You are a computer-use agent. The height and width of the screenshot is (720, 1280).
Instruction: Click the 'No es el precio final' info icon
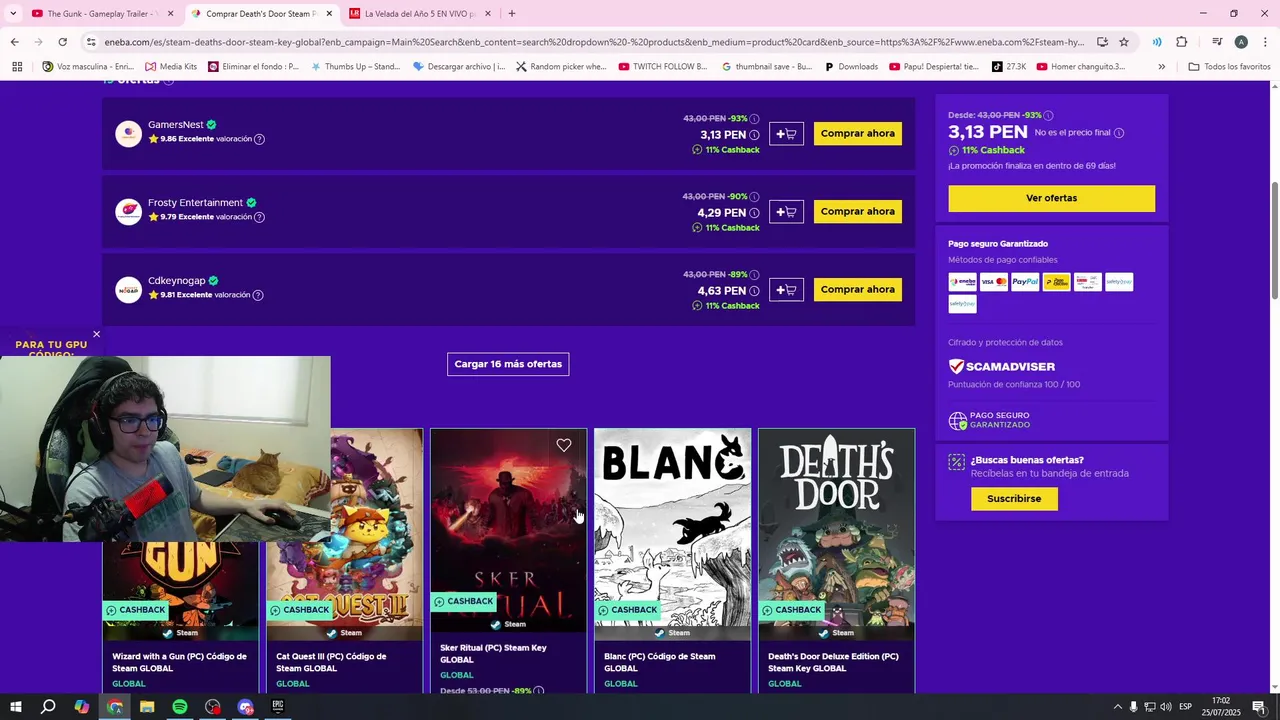coord(1119,133)
